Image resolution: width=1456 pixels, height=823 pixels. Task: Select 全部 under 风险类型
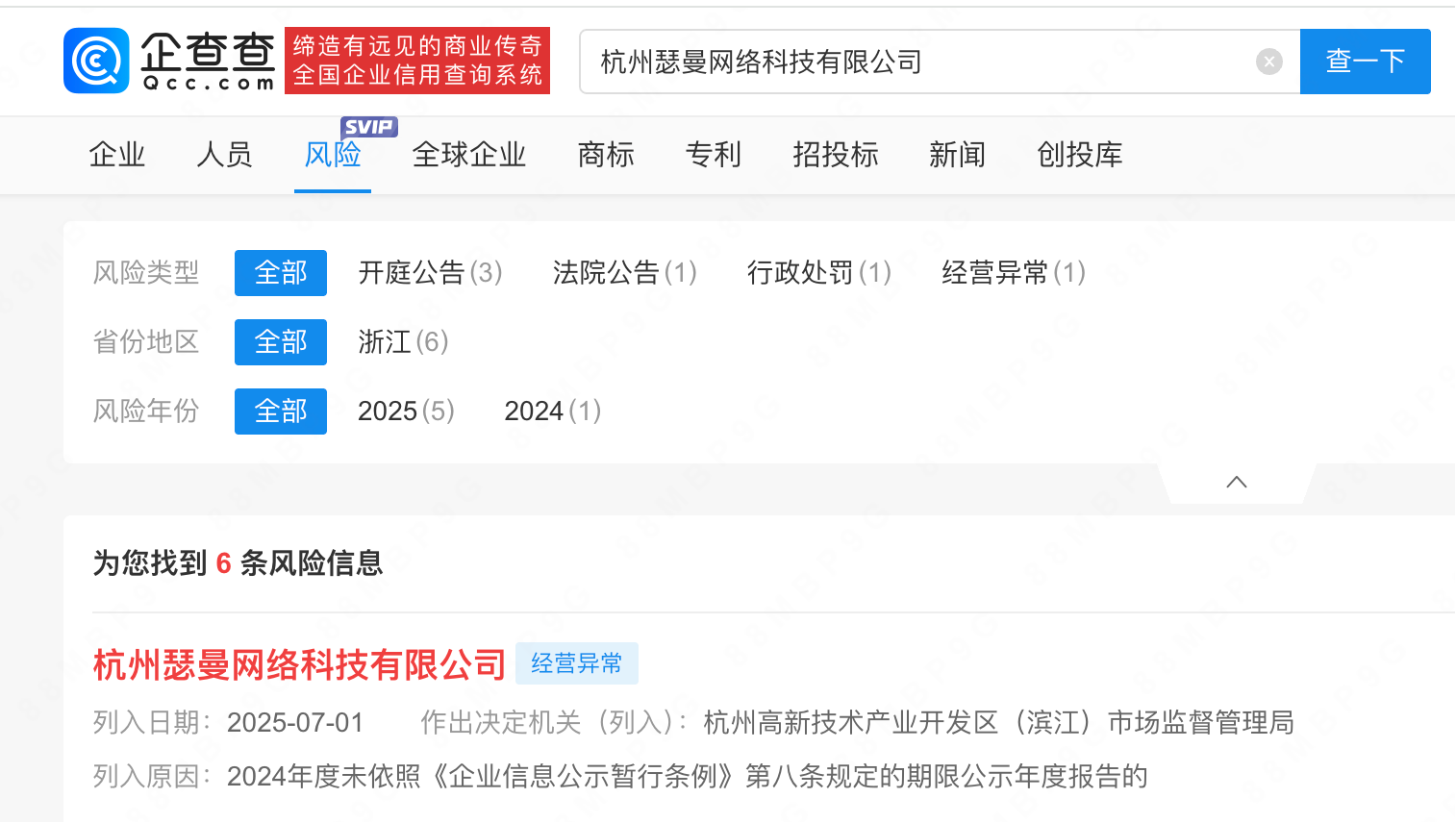281,273
